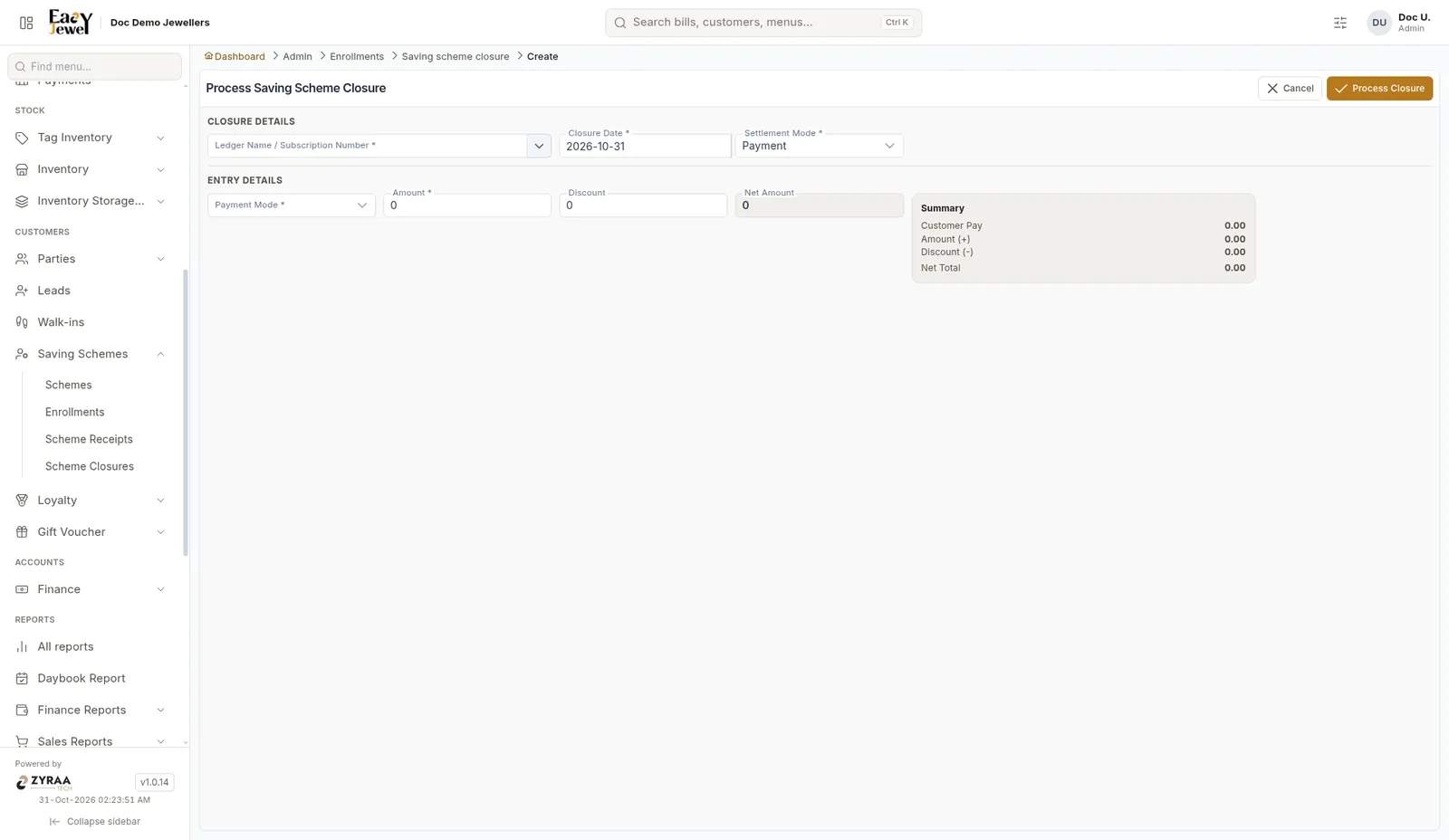
Task: Expand the Tag Inventory chevron
Action: (160, 138)
